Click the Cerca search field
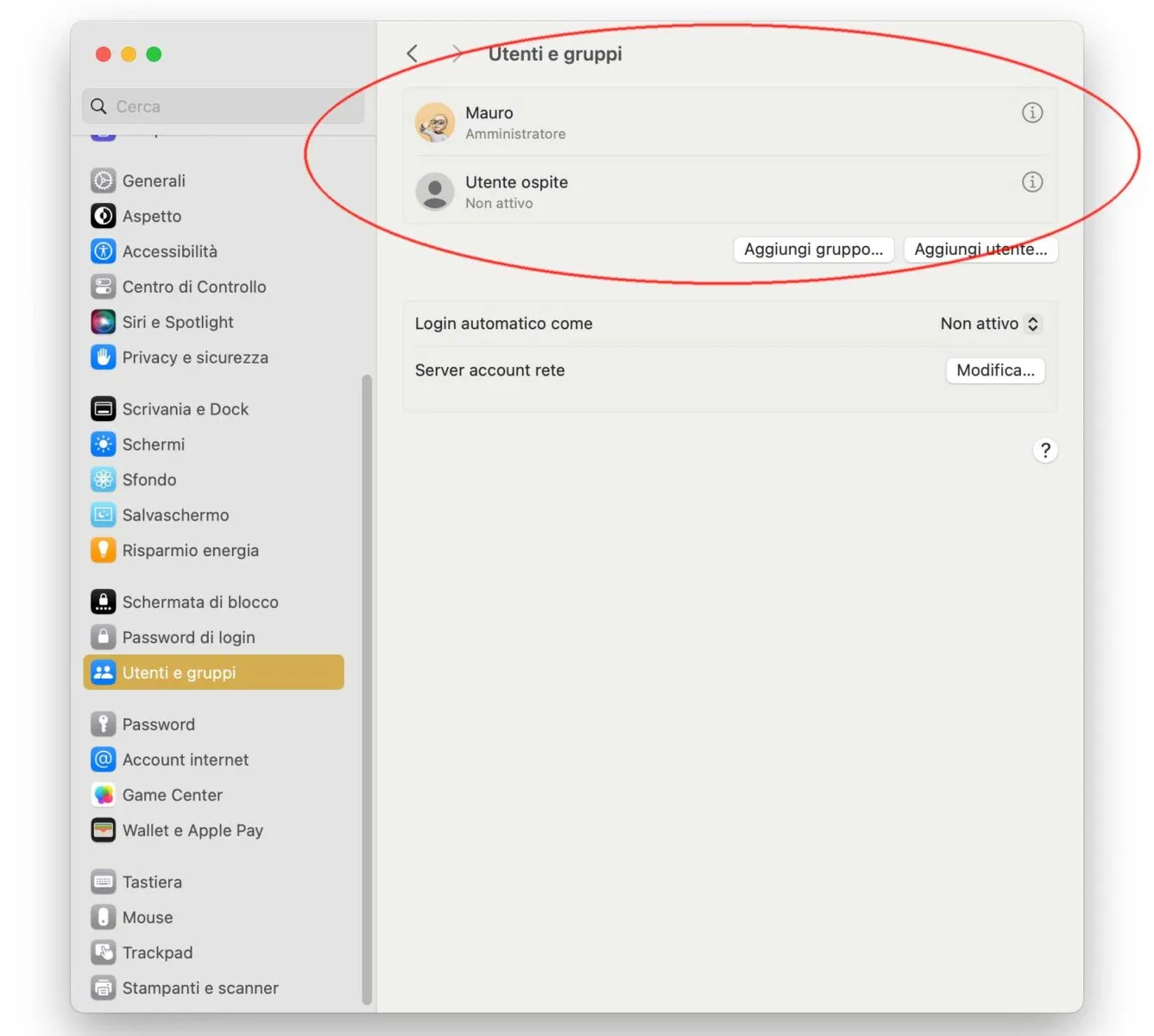Image resolution: width=1154 pixels, height=1036 pixels. coord(223,106)
